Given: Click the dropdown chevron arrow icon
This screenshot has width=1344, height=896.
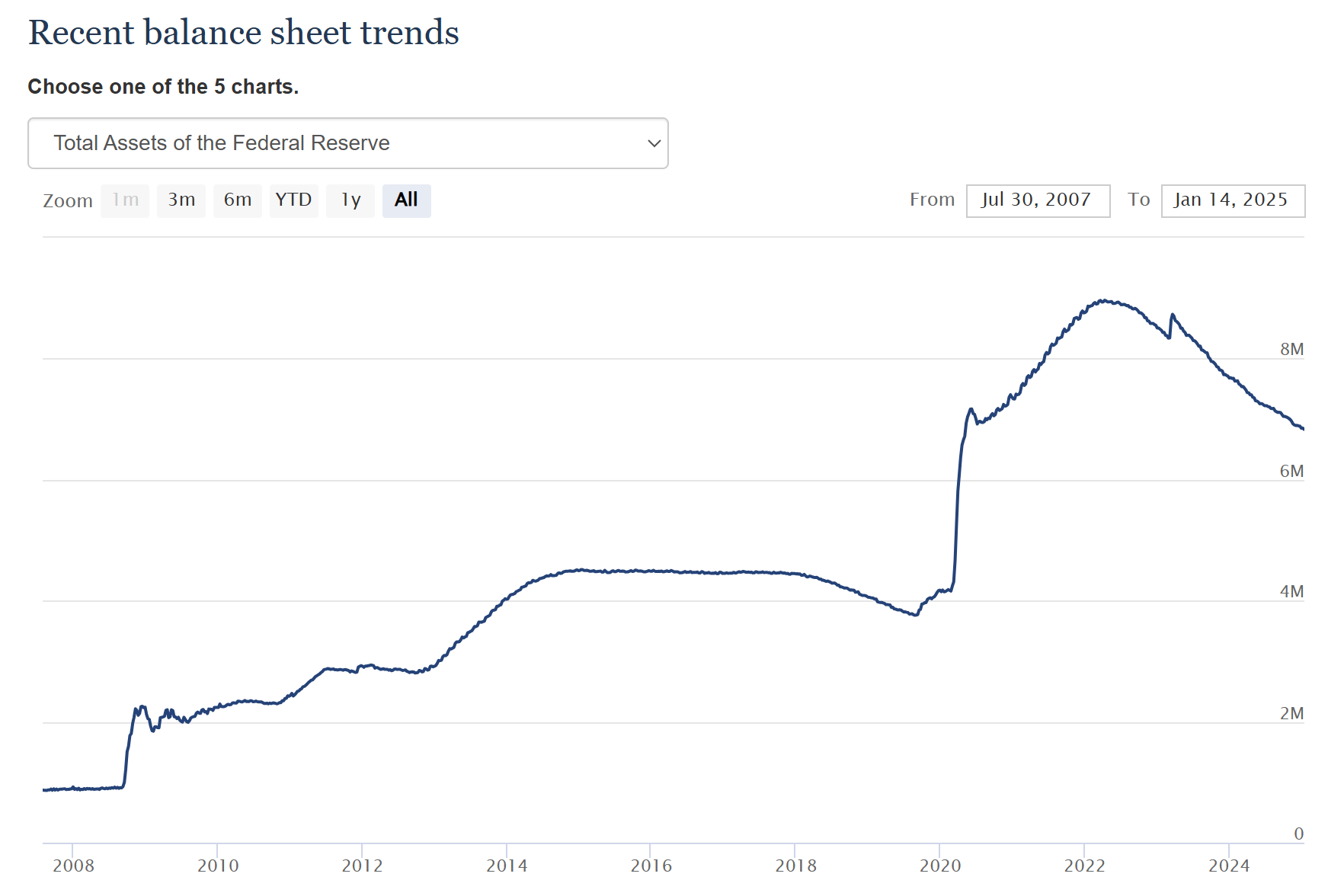Looking at the screenshot, I should [x=654, y=143].
